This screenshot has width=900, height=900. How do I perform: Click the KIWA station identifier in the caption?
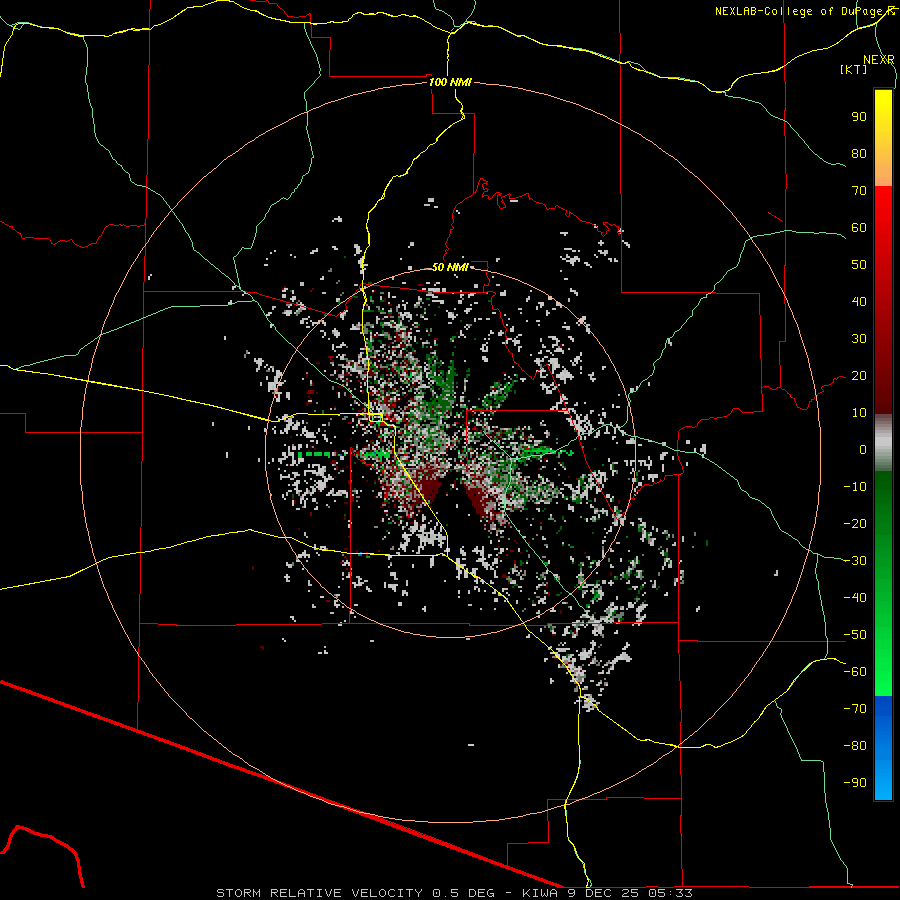tap(540, 893)
